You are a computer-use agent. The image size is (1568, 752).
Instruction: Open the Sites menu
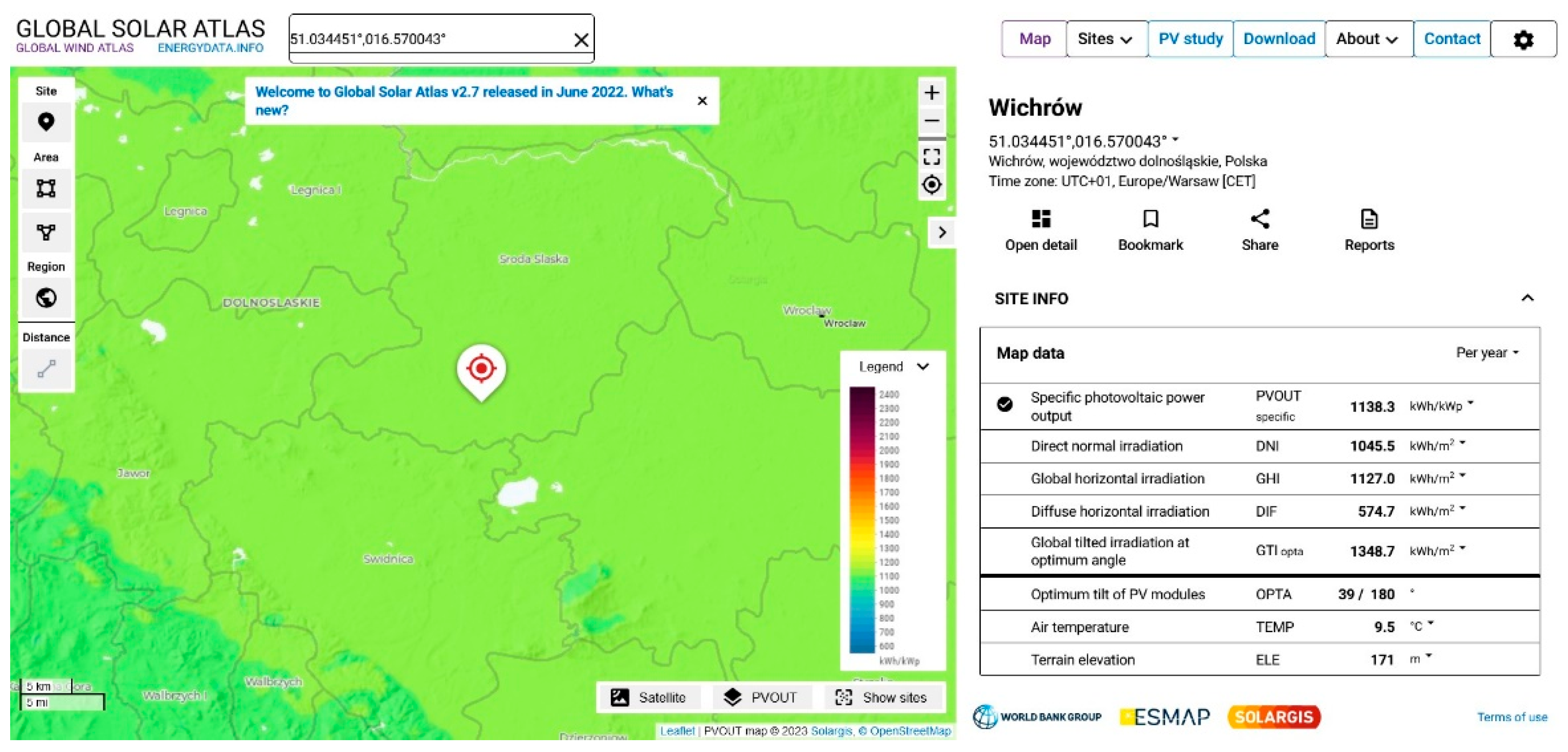(1105, 39)
